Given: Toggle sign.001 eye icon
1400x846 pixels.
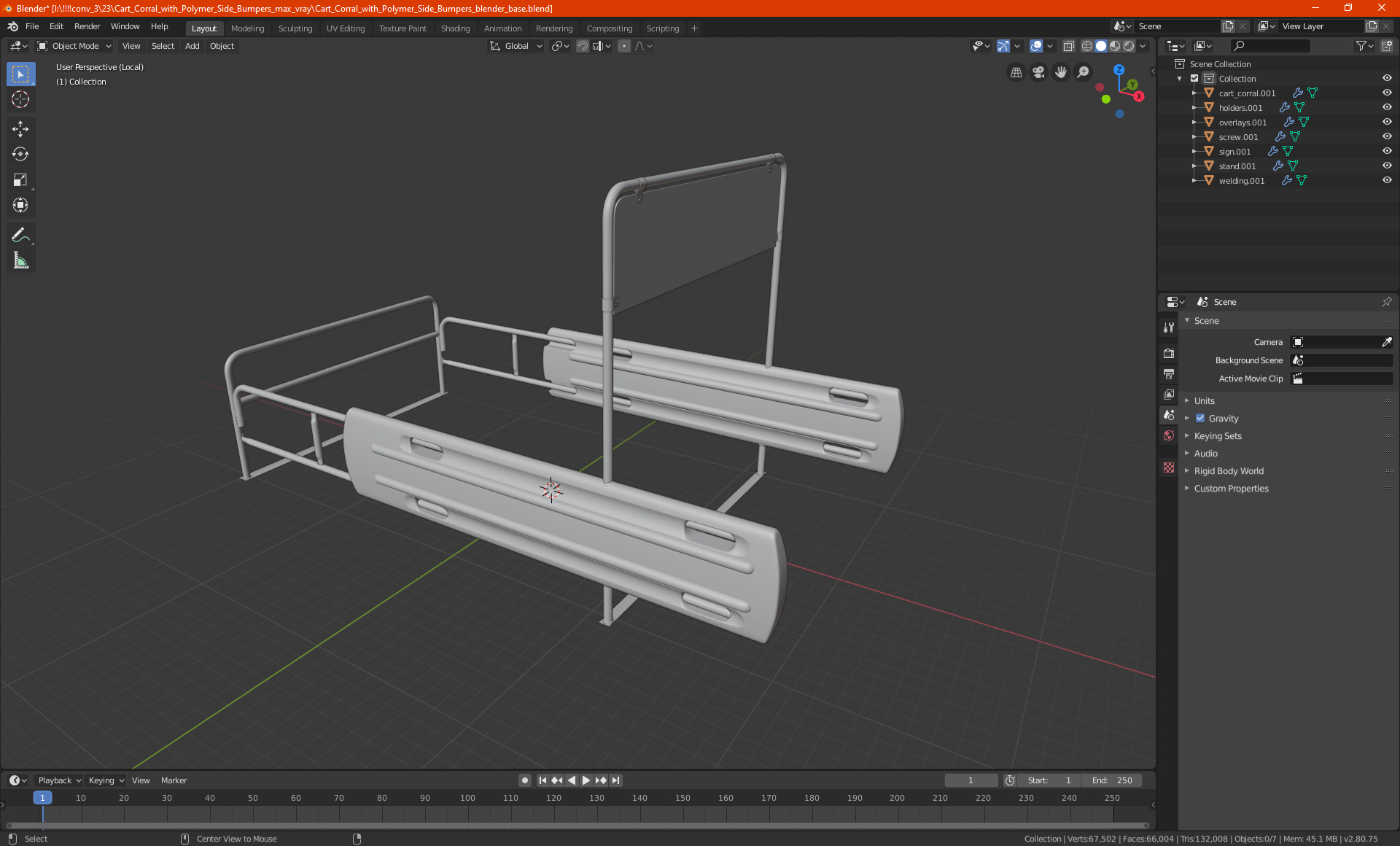Looking at the screenshot, I should coord(1387,152).
